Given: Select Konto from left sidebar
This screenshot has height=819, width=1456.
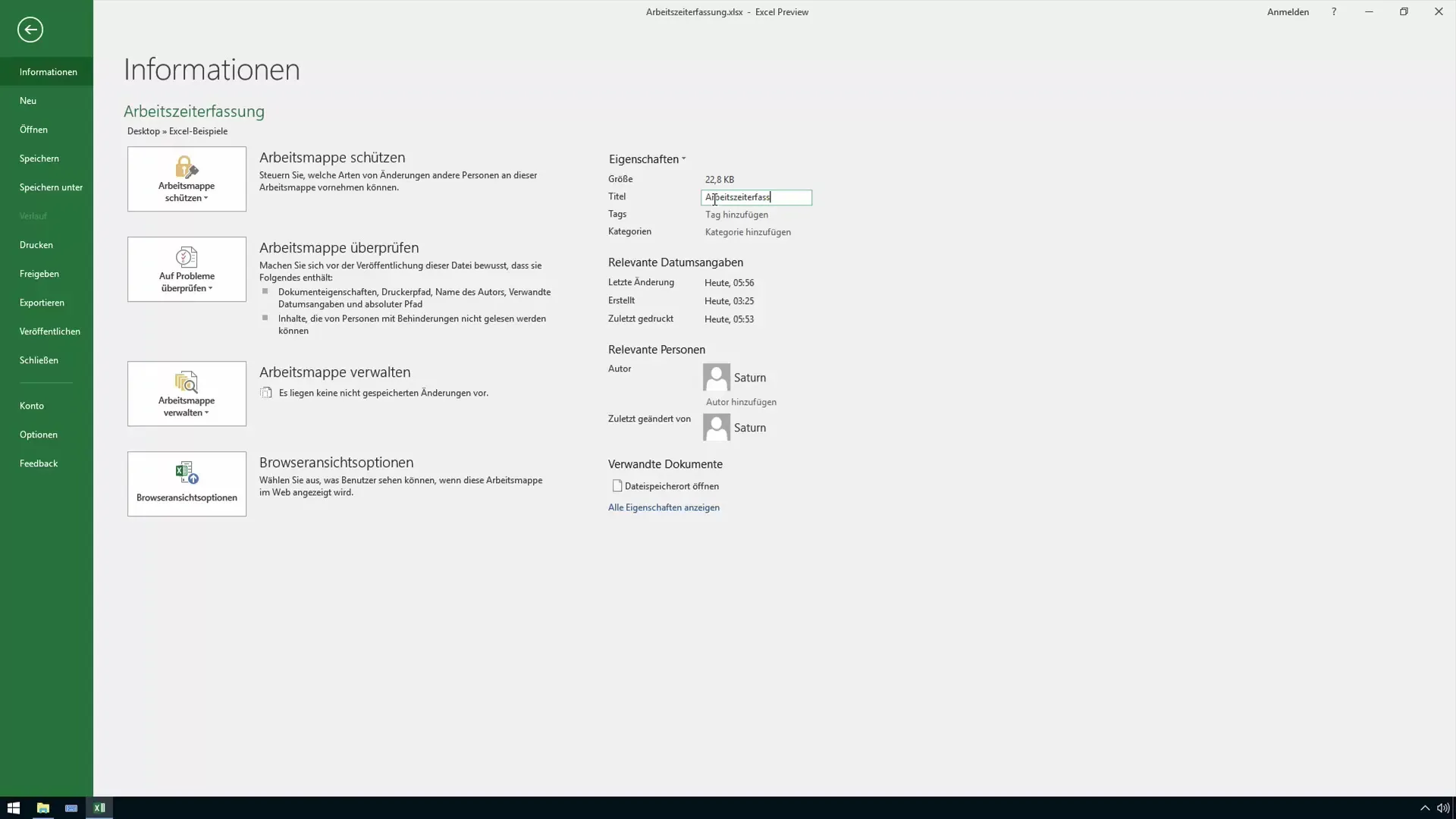Looking at the screenshot, I should [31, 405].
